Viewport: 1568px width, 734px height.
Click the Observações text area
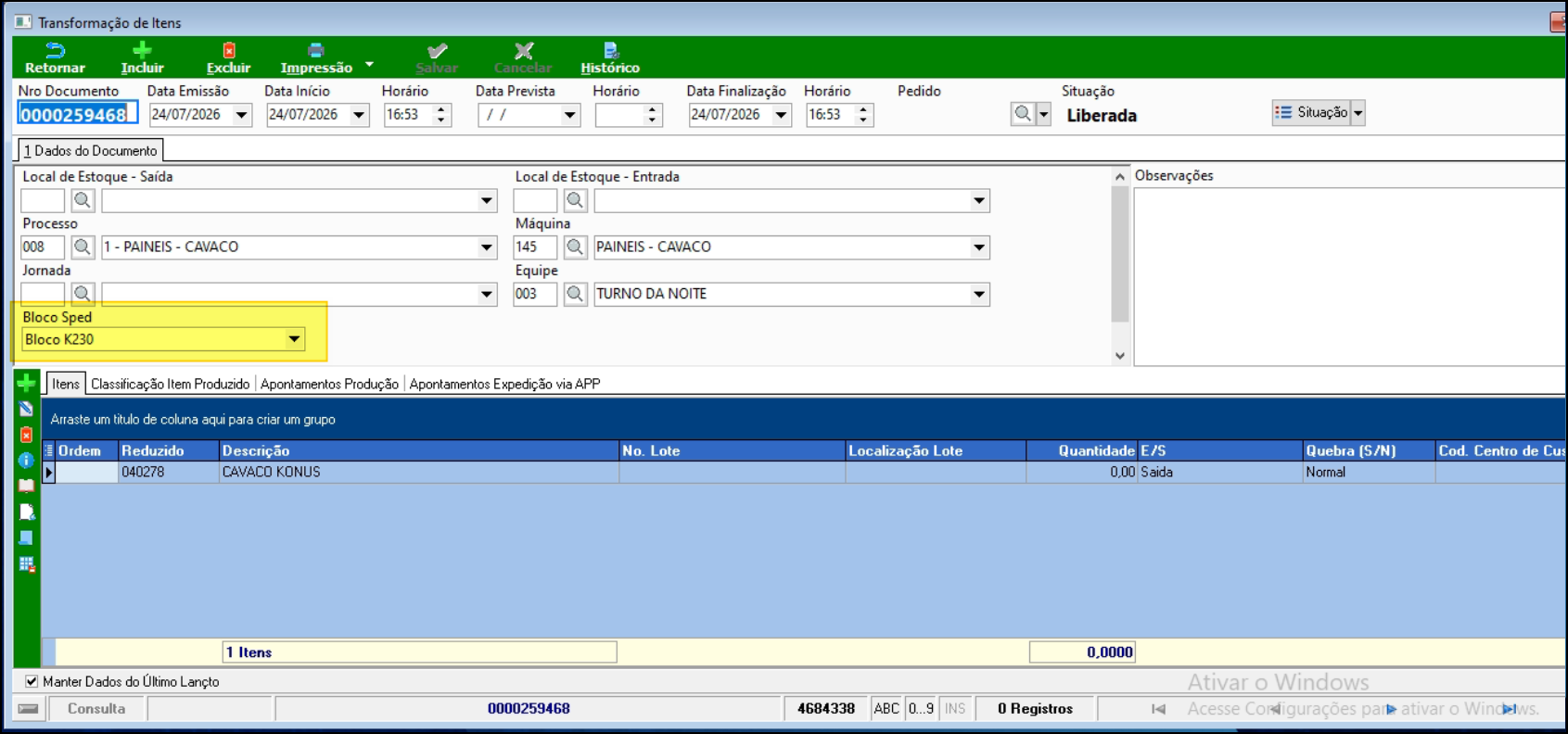click(x=1350, y=276)
